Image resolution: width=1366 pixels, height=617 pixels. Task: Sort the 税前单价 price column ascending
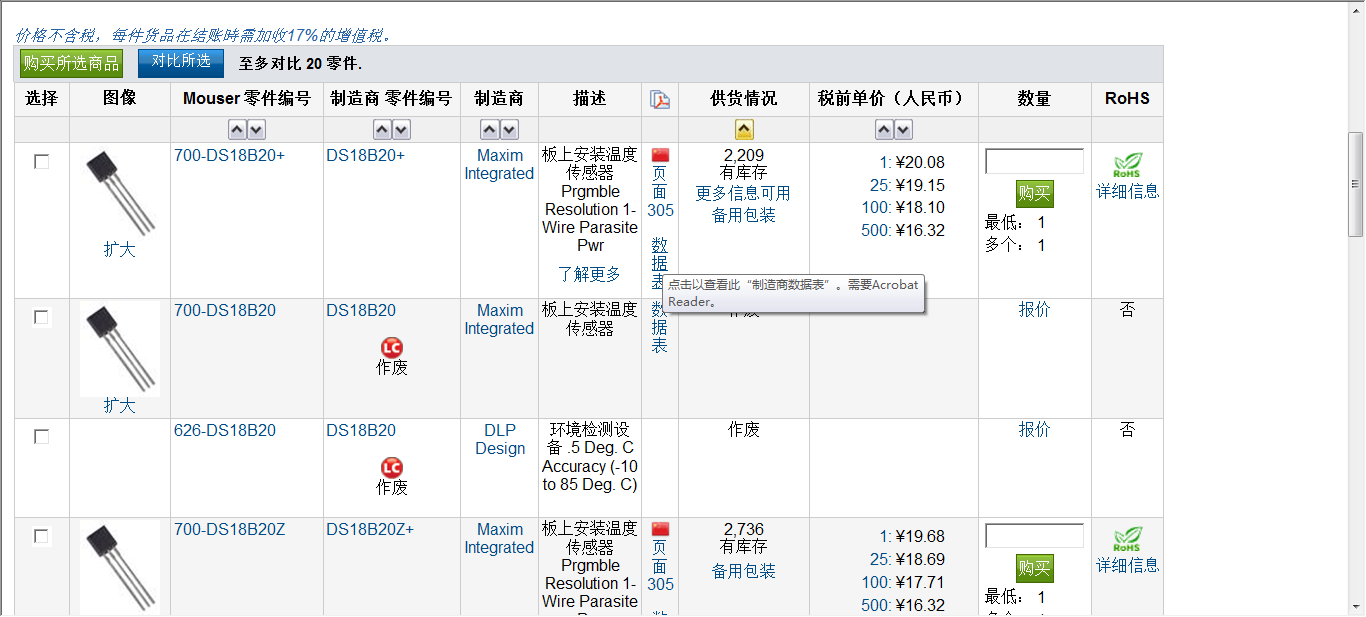(x=884, y=130)
